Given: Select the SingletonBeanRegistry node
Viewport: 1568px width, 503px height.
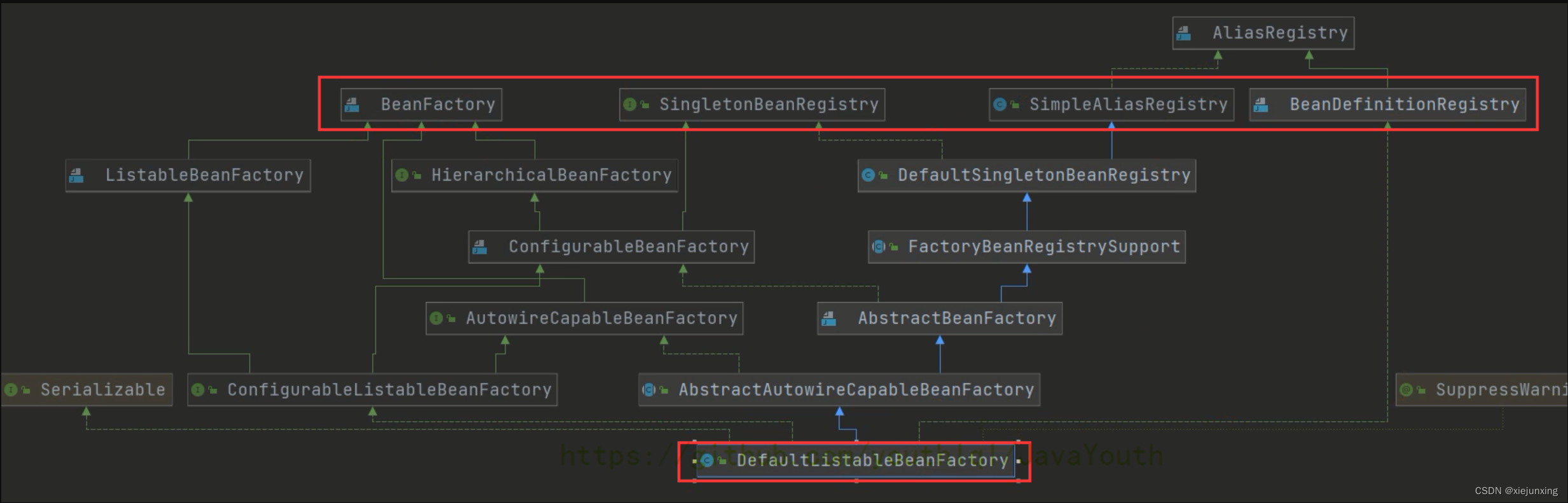Looking at the screenshot, I should click(752, 104).
